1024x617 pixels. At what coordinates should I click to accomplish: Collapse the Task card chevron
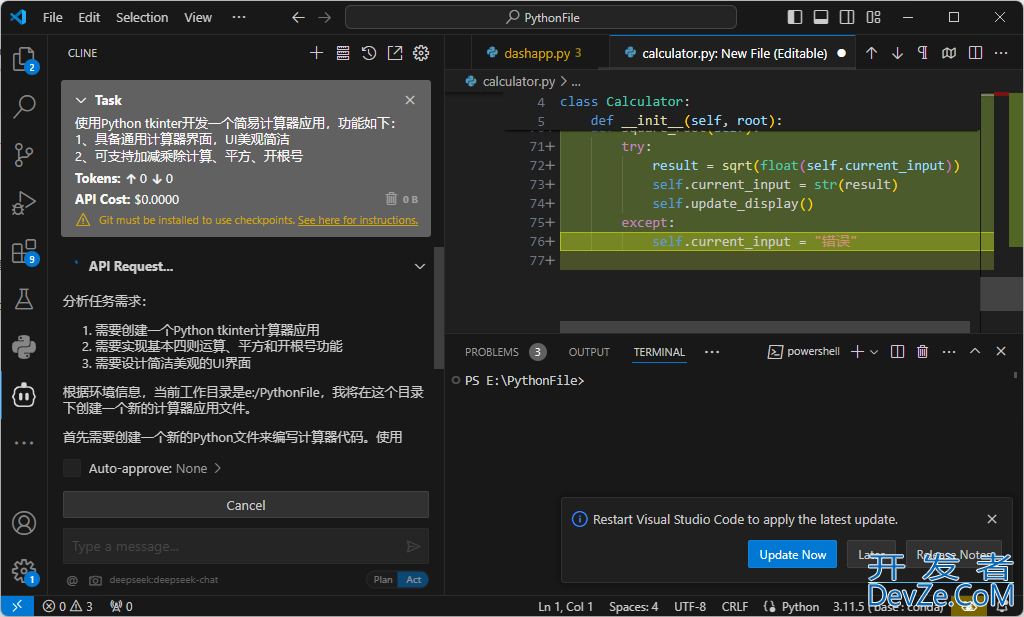[x=81, y=100]
